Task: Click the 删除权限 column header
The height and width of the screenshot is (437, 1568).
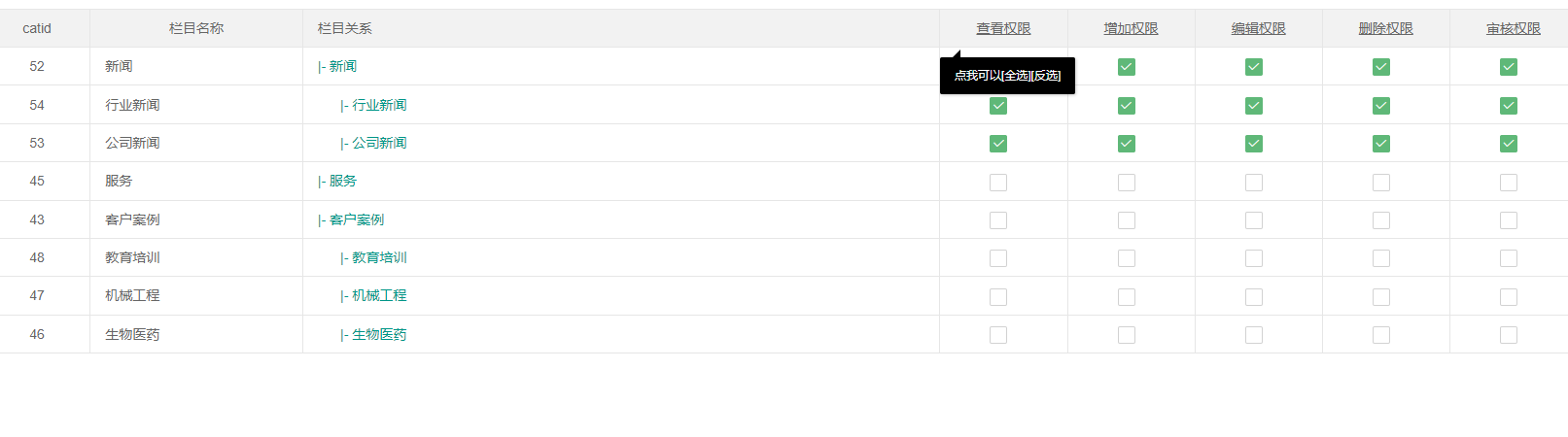Action: [1385, 28]
